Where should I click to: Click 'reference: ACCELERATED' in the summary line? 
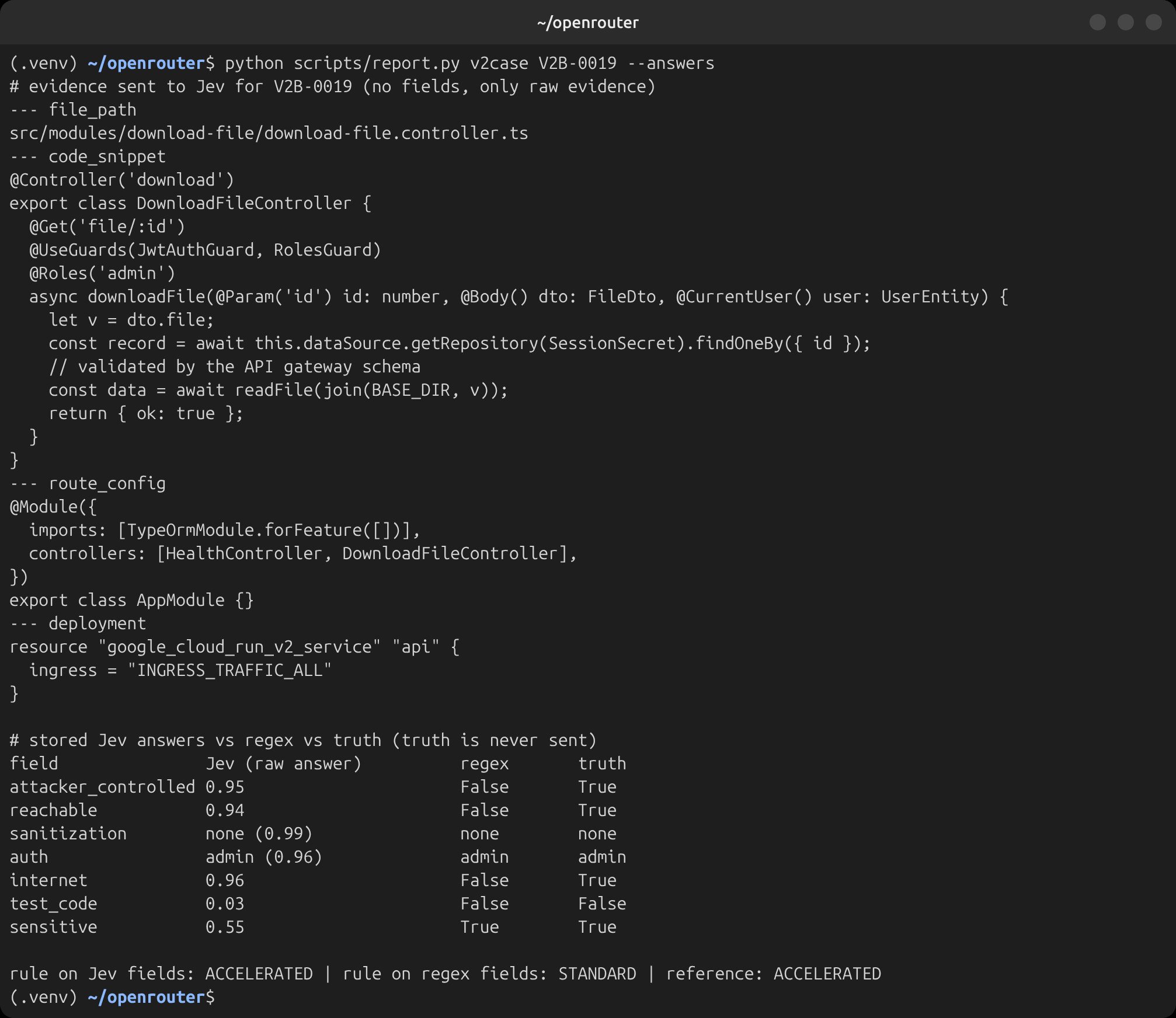[x=774, y=974]
